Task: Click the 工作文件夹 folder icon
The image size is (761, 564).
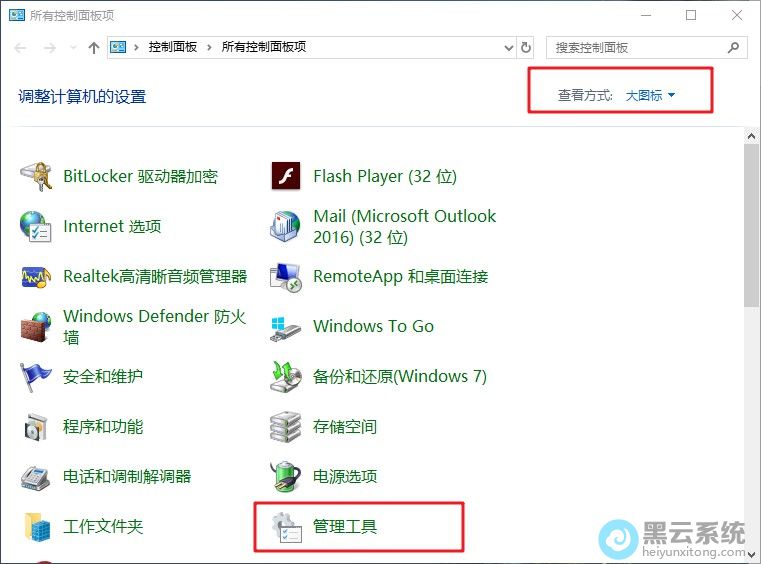Action: pos(37,527)
